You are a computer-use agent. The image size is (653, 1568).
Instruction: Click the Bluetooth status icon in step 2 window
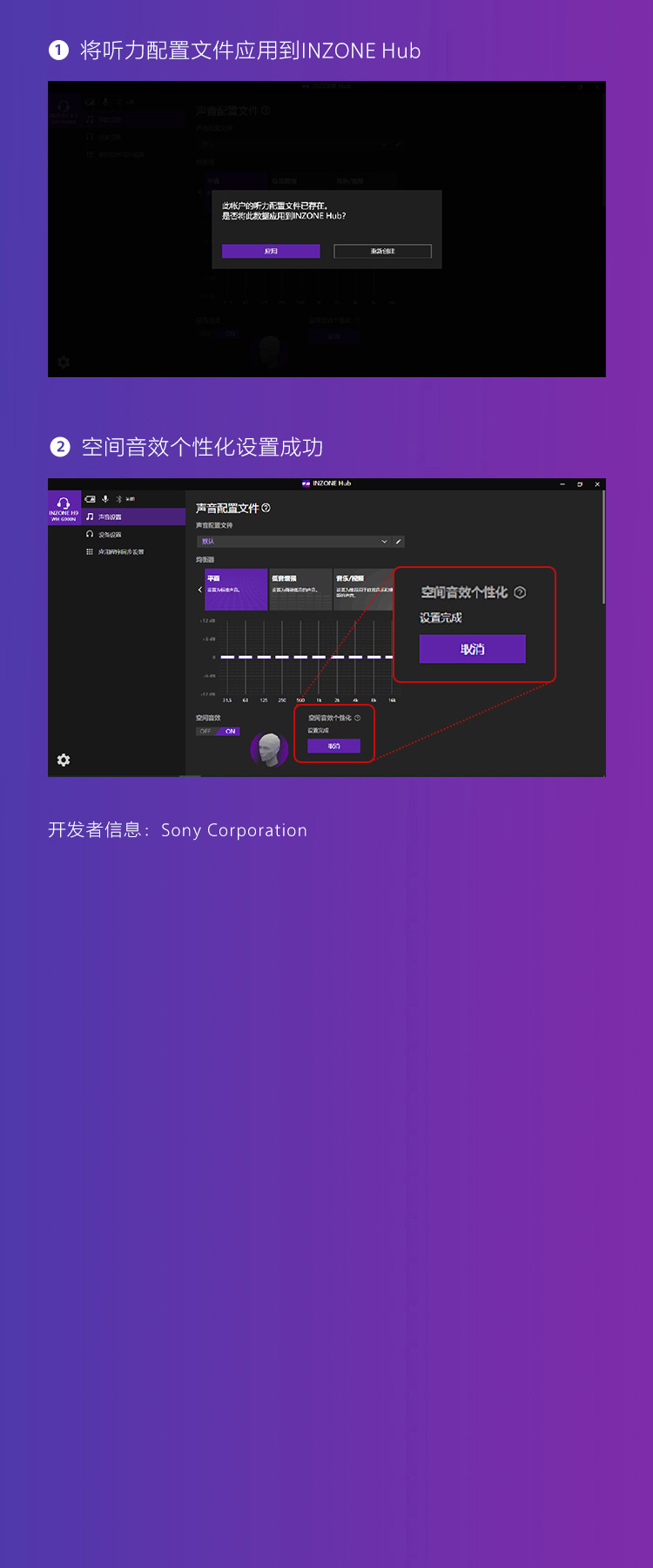[x=119, y=499]
